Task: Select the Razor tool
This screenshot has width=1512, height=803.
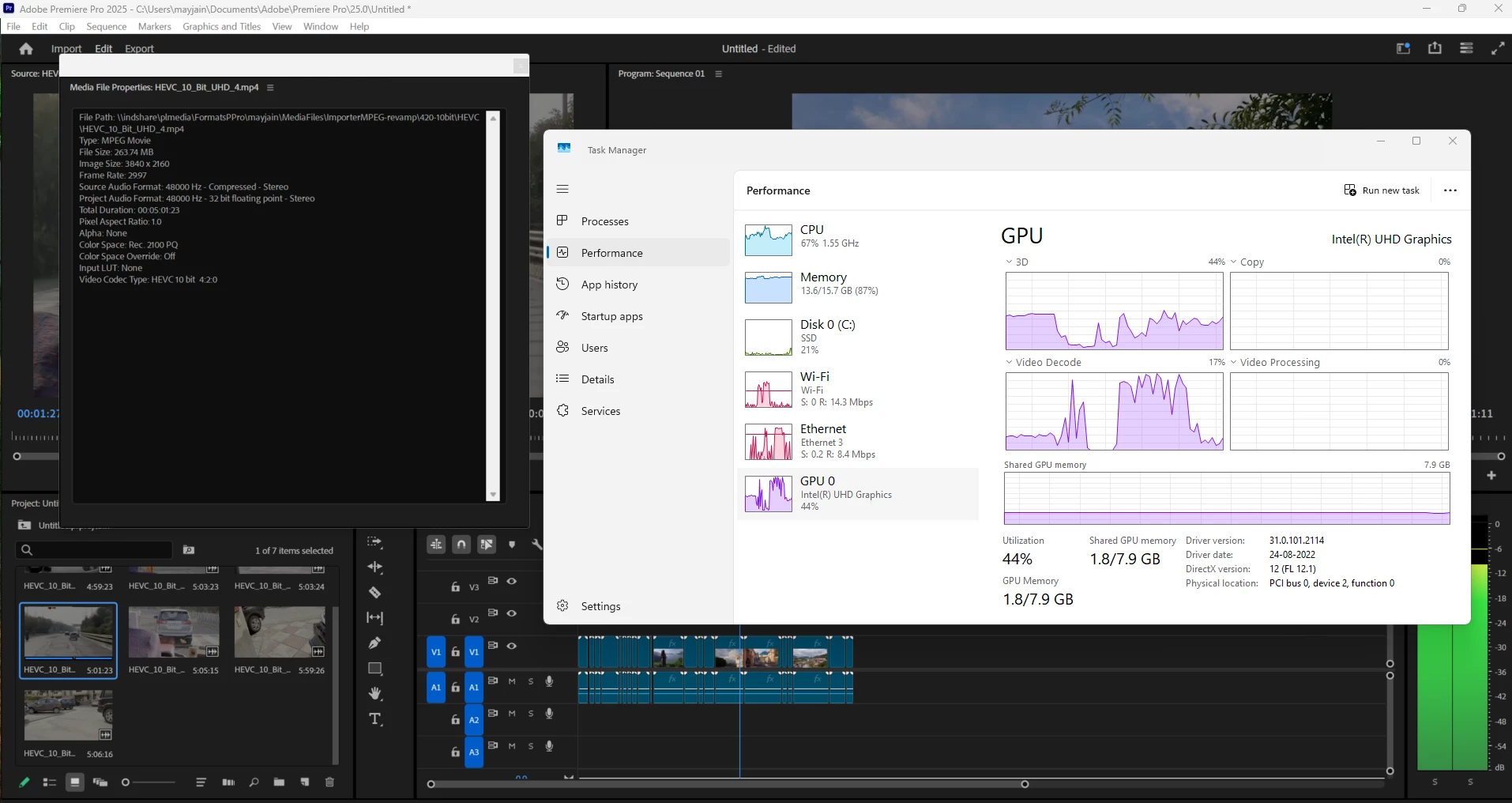Action: [375, 593]
